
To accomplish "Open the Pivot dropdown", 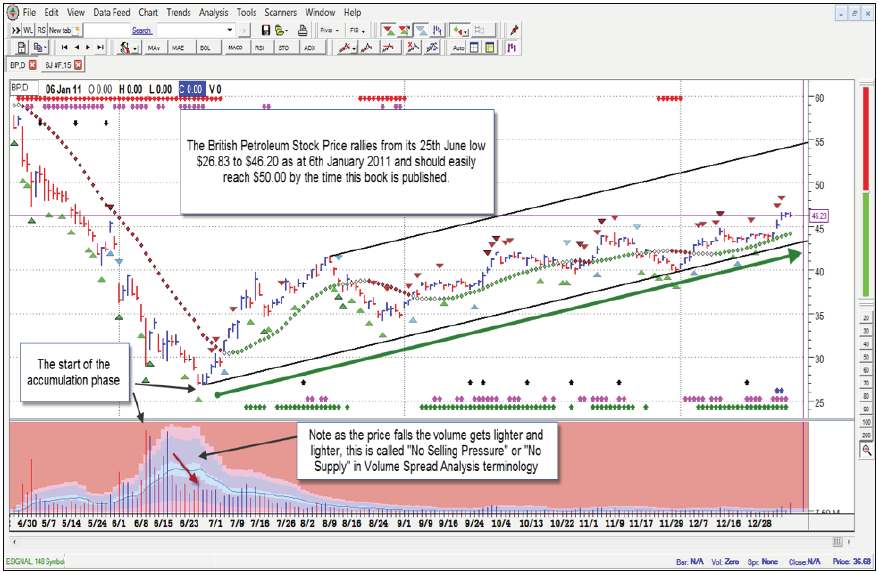I will [x=329, y=30].
